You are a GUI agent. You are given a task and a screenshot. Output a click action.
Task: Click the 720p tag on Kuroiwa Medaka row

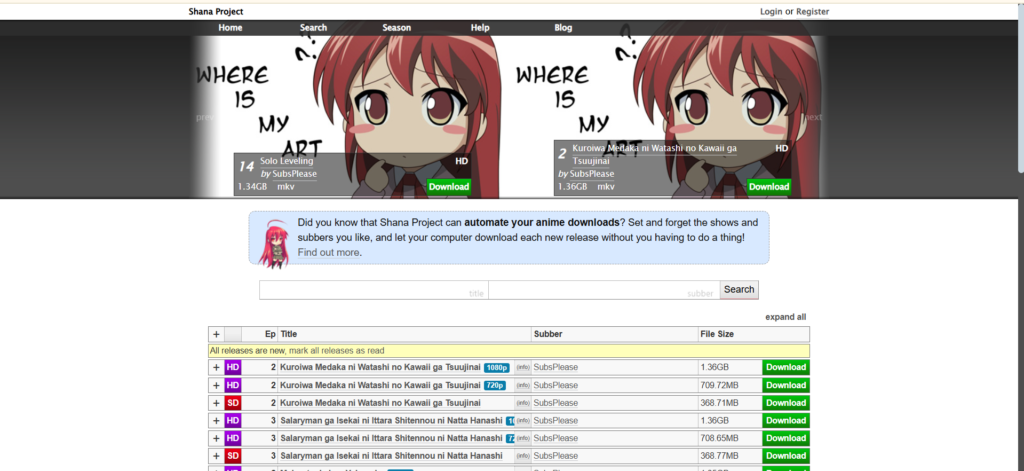tap(495, 385)
